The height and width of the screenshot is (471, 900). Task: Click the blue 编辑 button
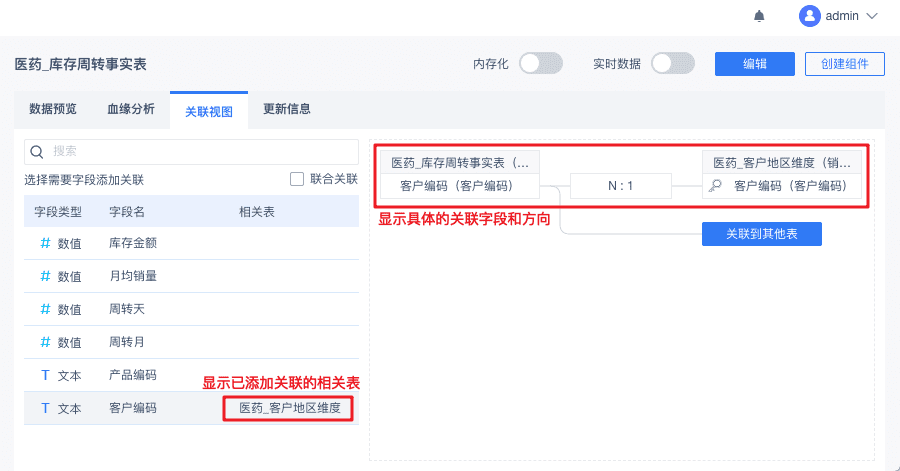click(x=754, y=64)
